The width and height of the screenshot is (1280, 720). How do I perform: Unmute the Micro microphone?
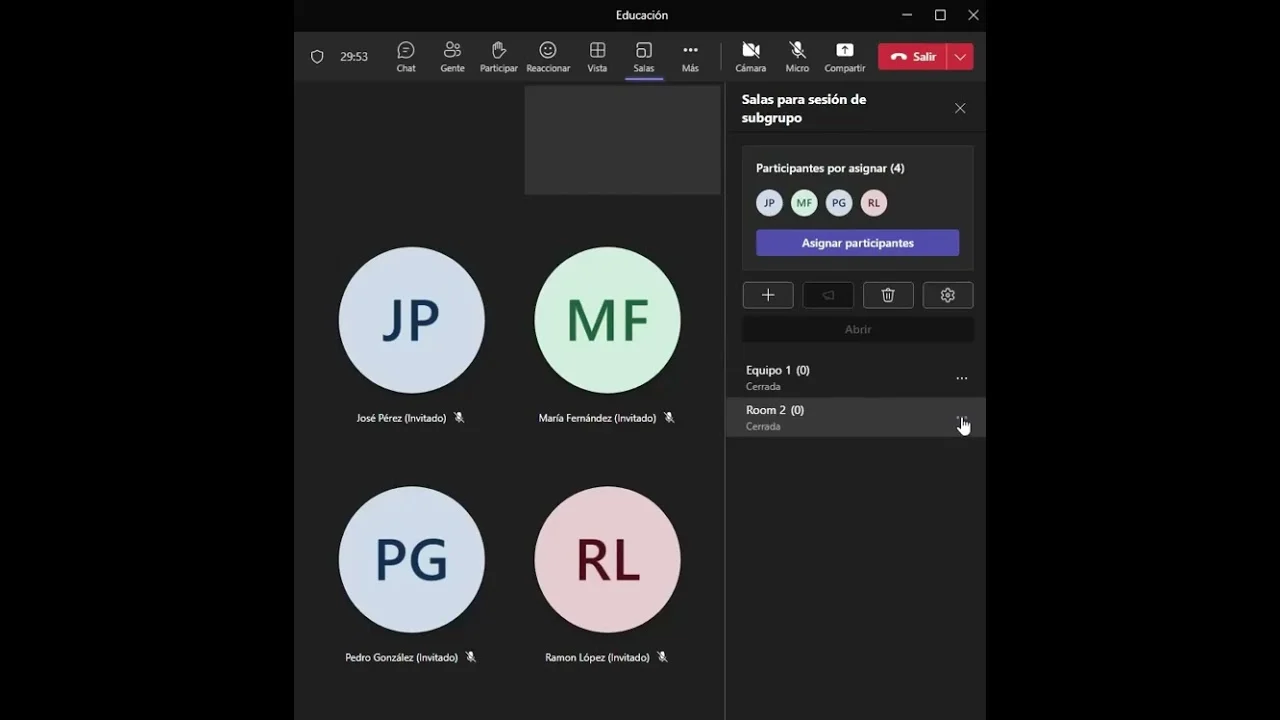point(797,57)
